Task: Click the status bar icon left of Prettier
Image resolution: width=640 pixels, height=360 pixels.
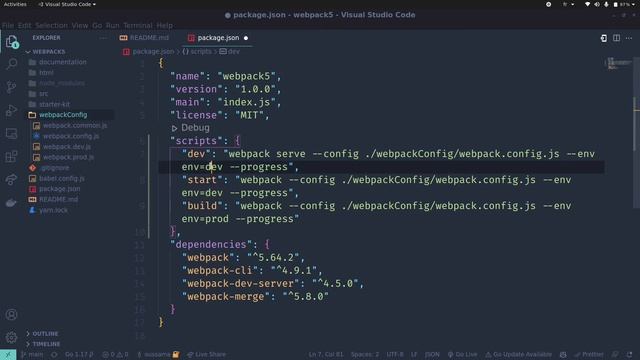Action: [563, 355]
